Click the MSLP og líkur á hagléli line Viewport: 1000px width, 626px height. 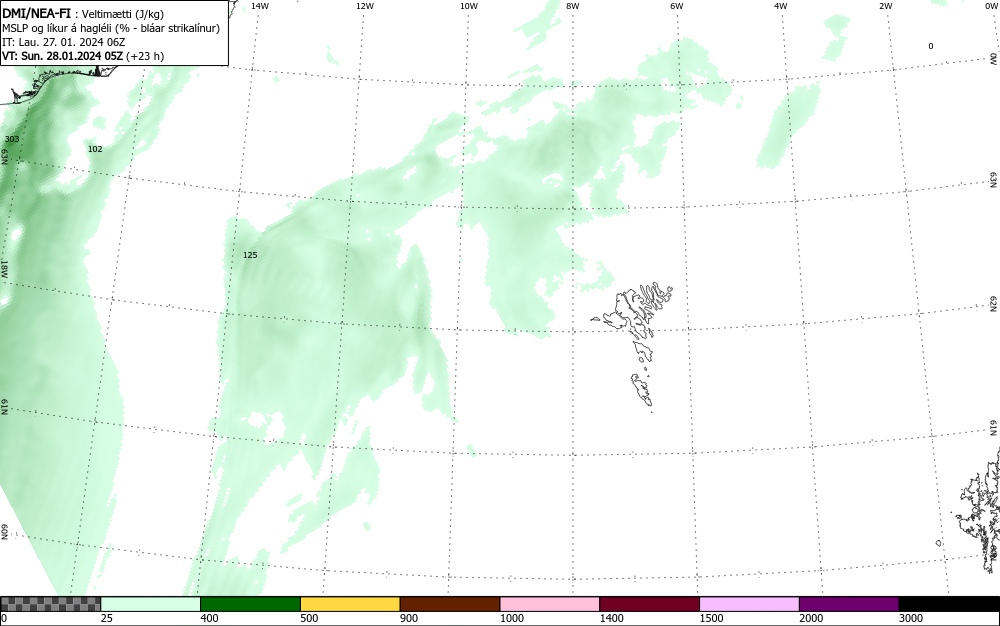[111, 28]
